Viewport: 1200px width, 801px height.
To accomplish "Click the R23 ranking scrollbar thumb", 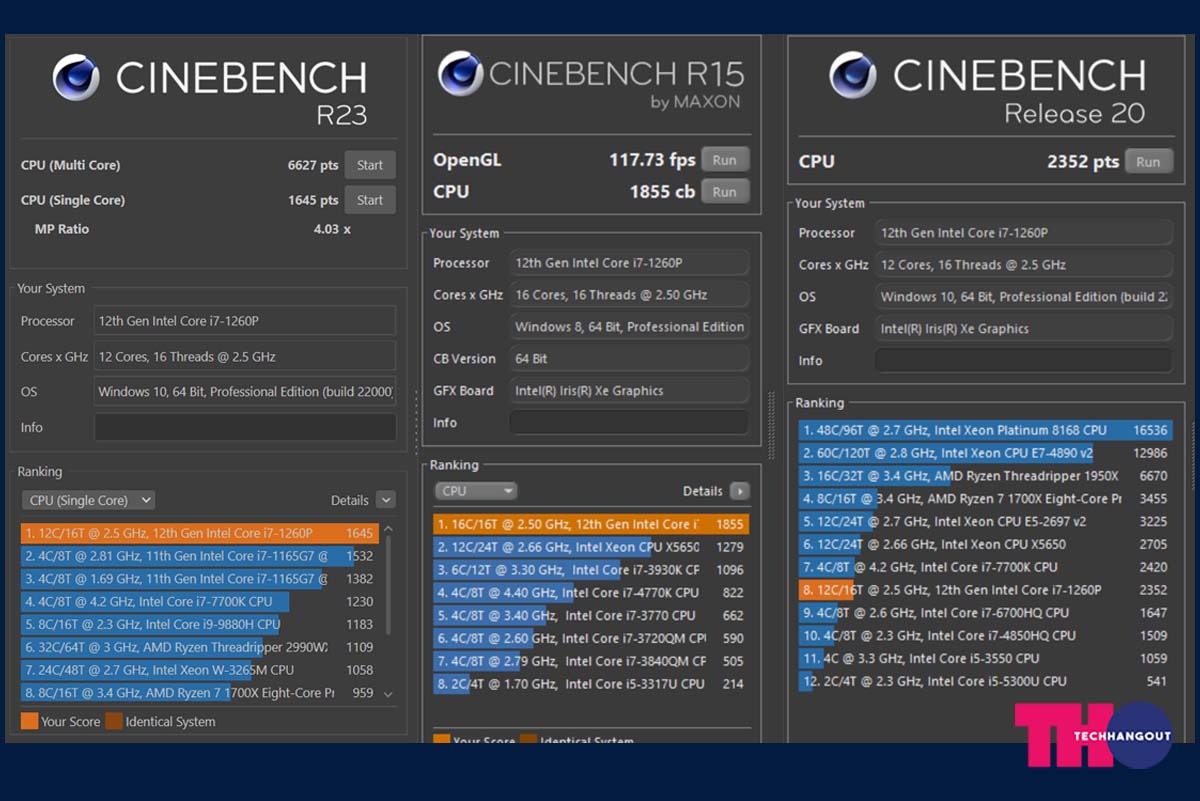I will tap(389, 585).
